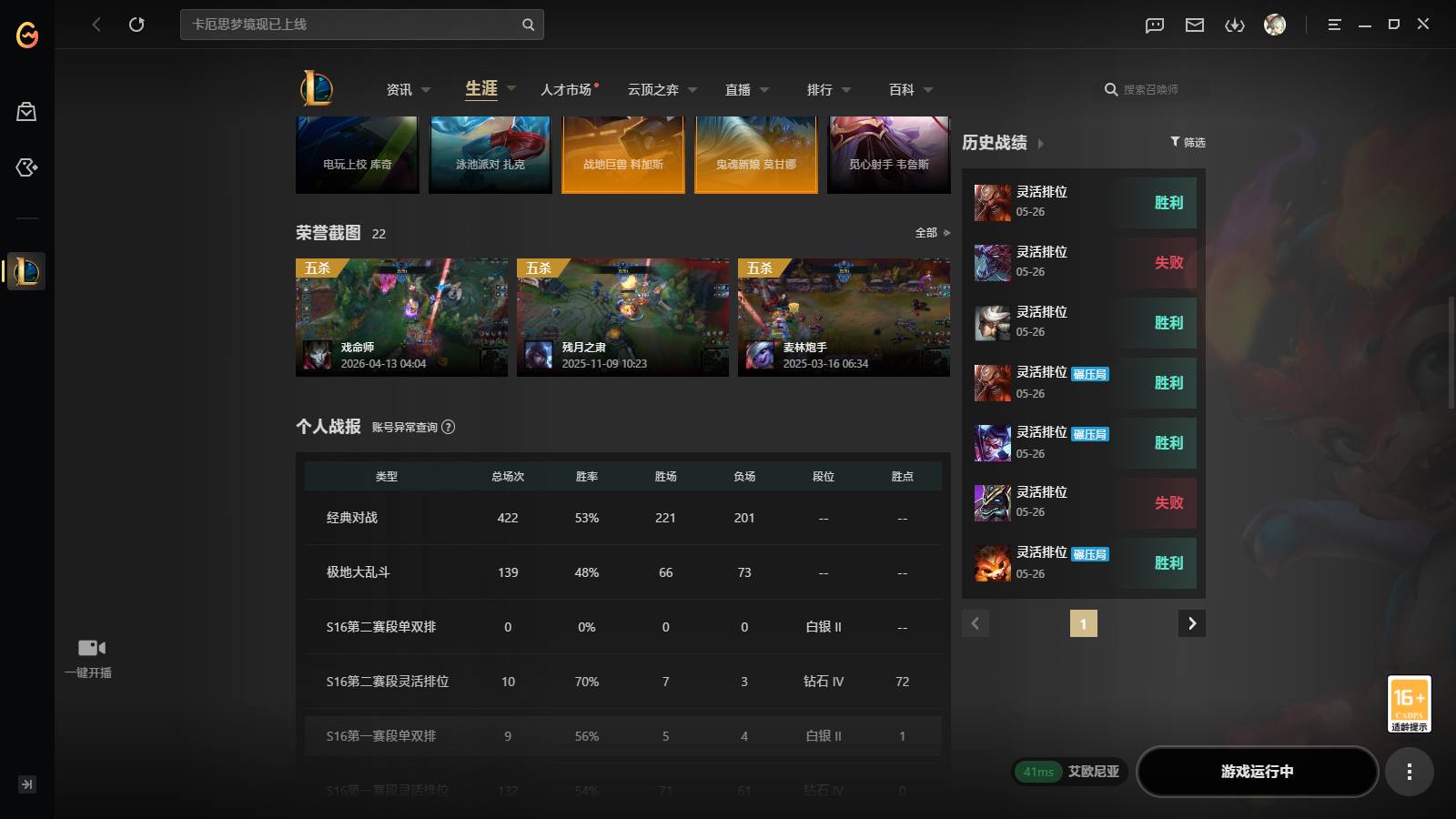Open the 戏命师 五杀 screenshot

(x=401, y=318)
